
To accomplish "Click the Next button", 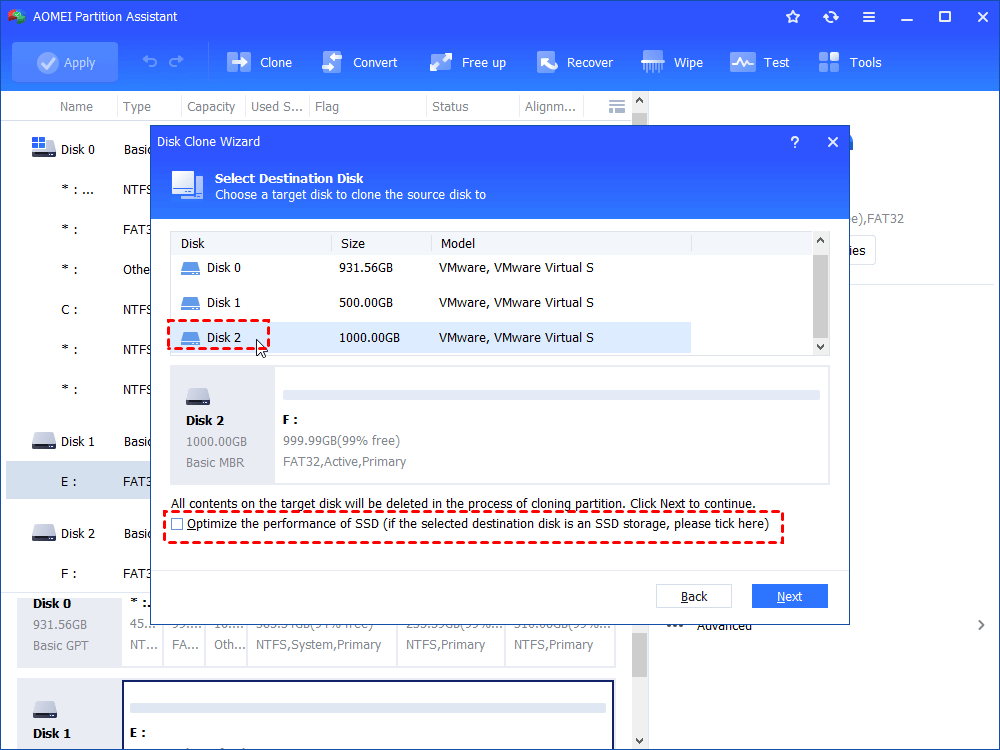I will tap(790, 596).
